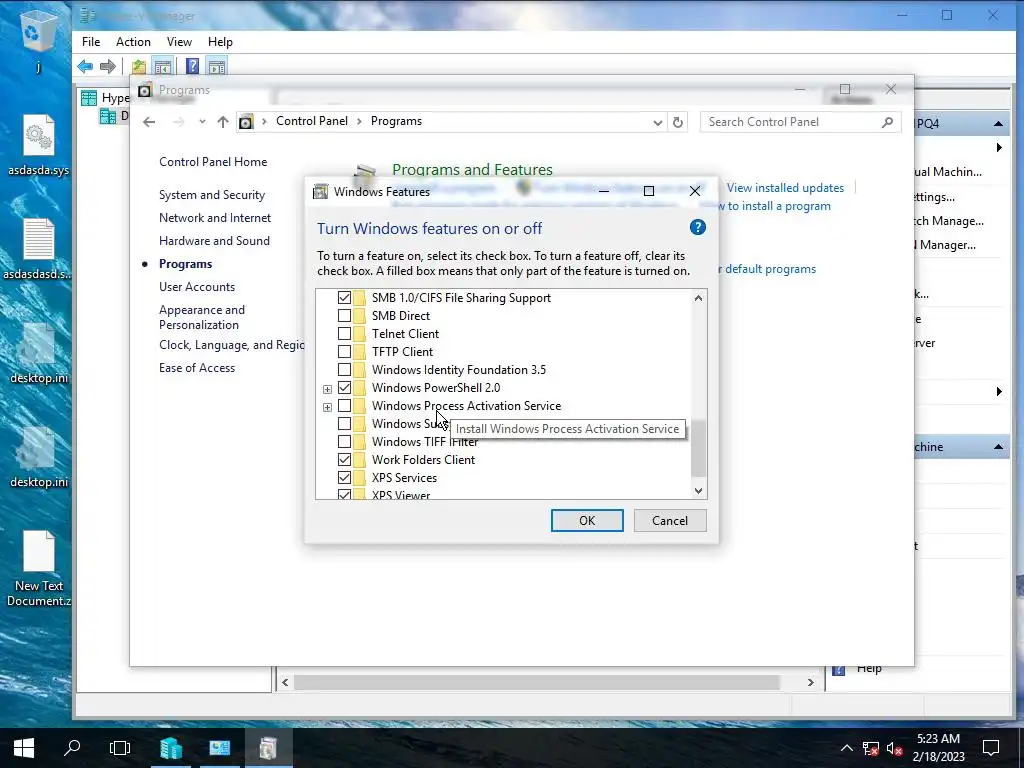The image size is (1024, 768).
Task: Open recent locations dropdown near back arrows
Action: point(202,122)
